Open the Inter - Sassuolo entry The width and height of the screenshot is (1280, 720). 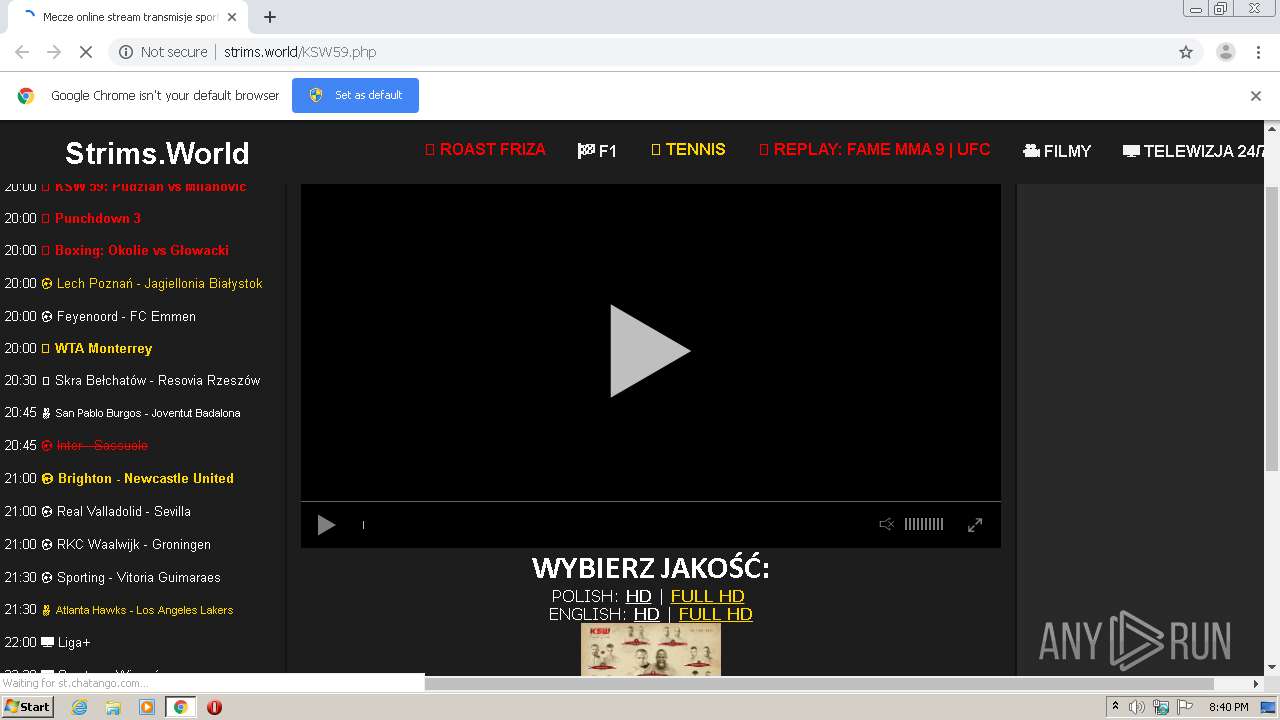click(x=102, y=445)
